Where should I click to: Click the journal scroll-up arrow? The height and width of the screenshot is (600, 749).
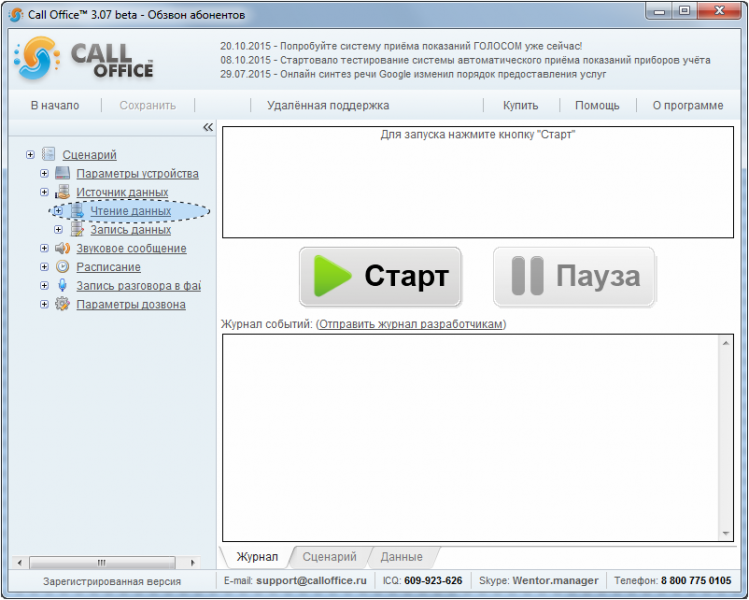[x=726, y=343]
